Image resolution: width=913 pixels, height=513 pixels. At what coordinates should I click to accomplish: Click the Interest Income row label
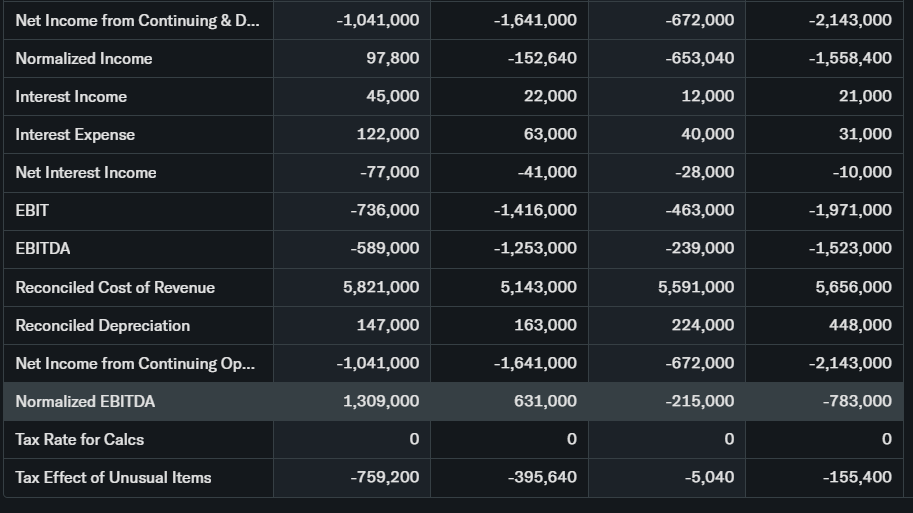coord(71,96)
